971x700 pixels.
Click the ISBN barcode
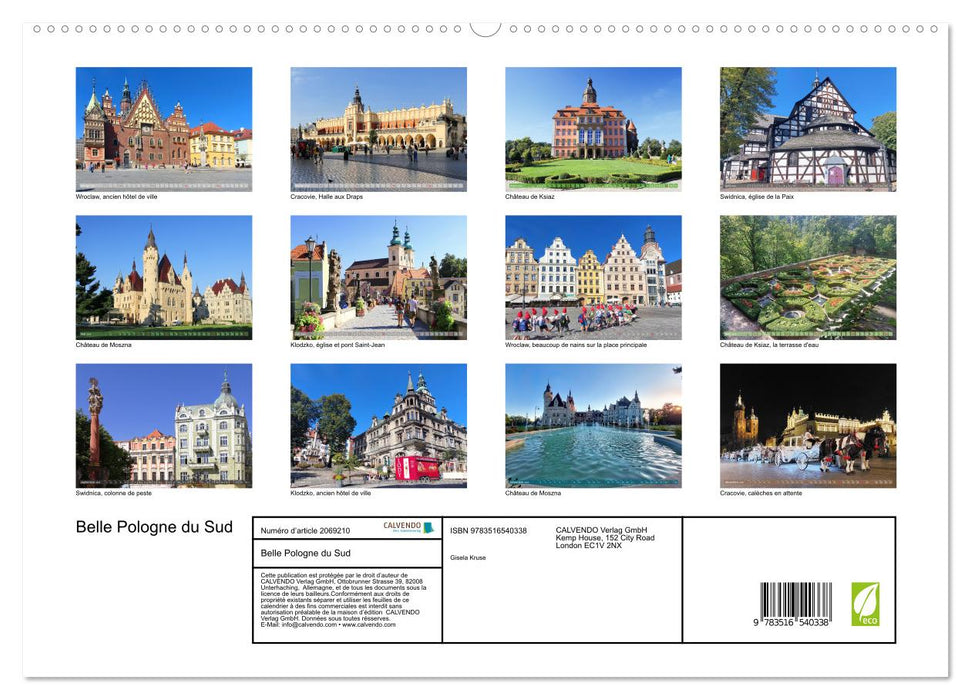(x=792, y=600)
